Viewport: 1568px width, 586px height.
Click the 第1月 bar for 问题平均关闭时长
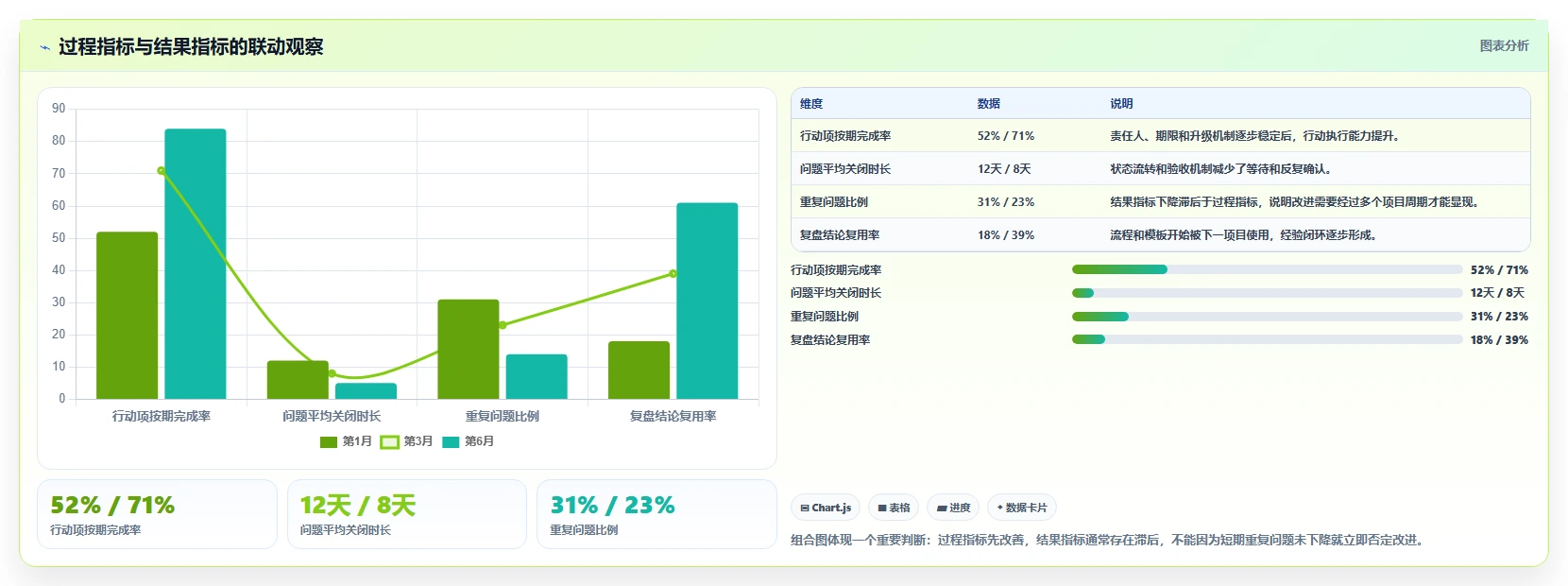coord(298,380)
